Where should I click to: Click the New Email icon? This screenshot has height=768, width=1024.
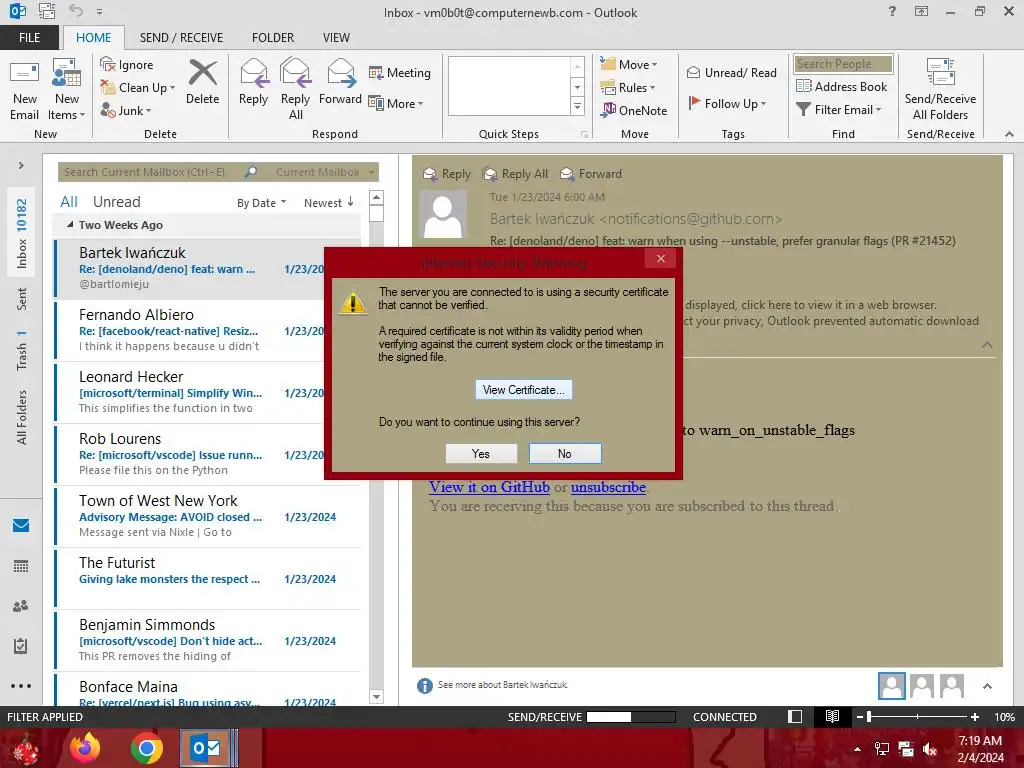tap(25, 73)
